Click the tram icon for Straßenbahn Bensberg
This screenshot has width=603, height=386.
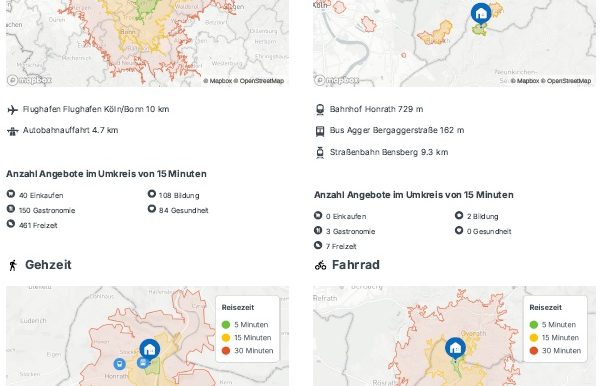320,153
